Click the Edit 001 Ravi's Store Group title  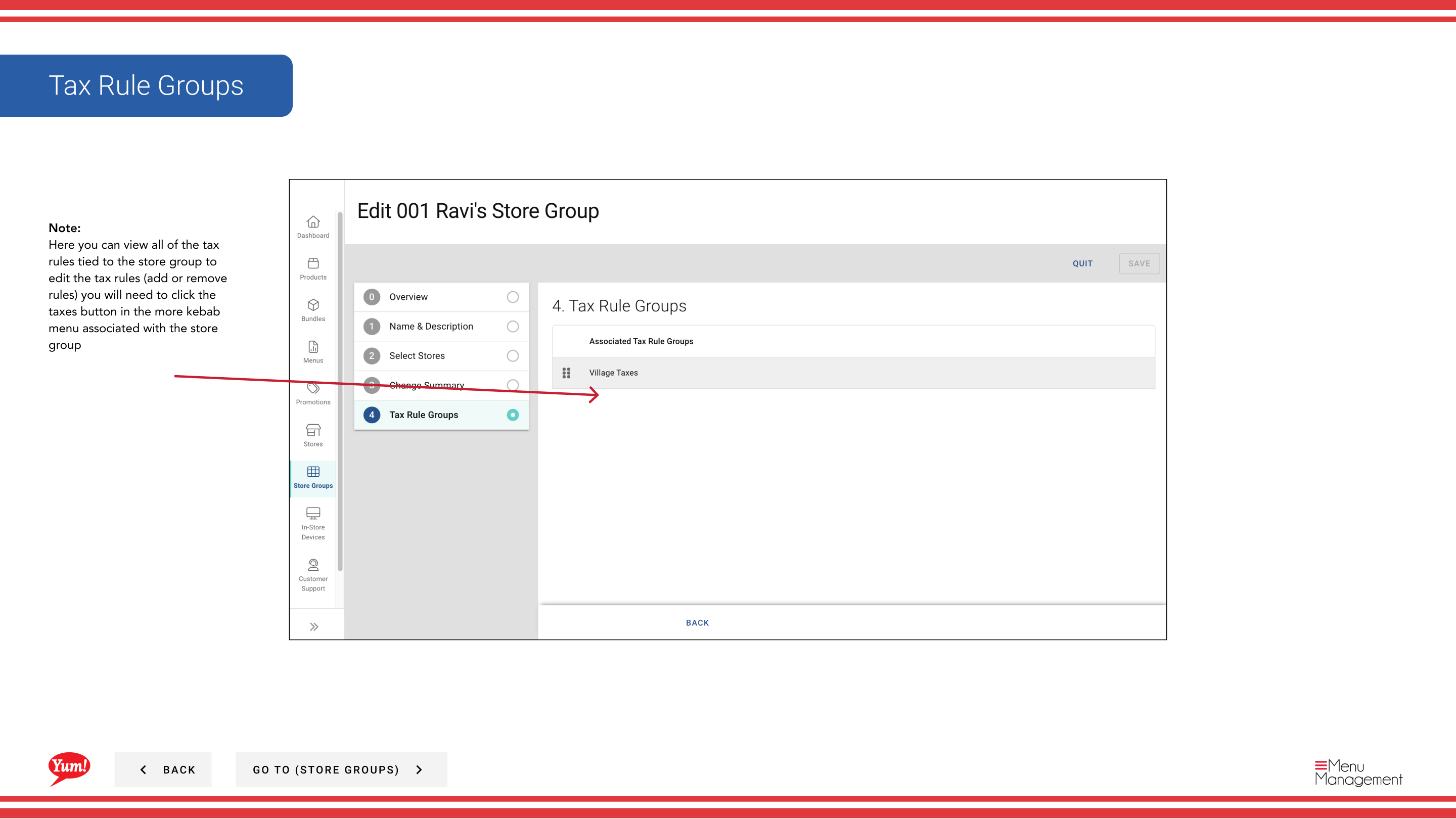(x=478, y=211)
